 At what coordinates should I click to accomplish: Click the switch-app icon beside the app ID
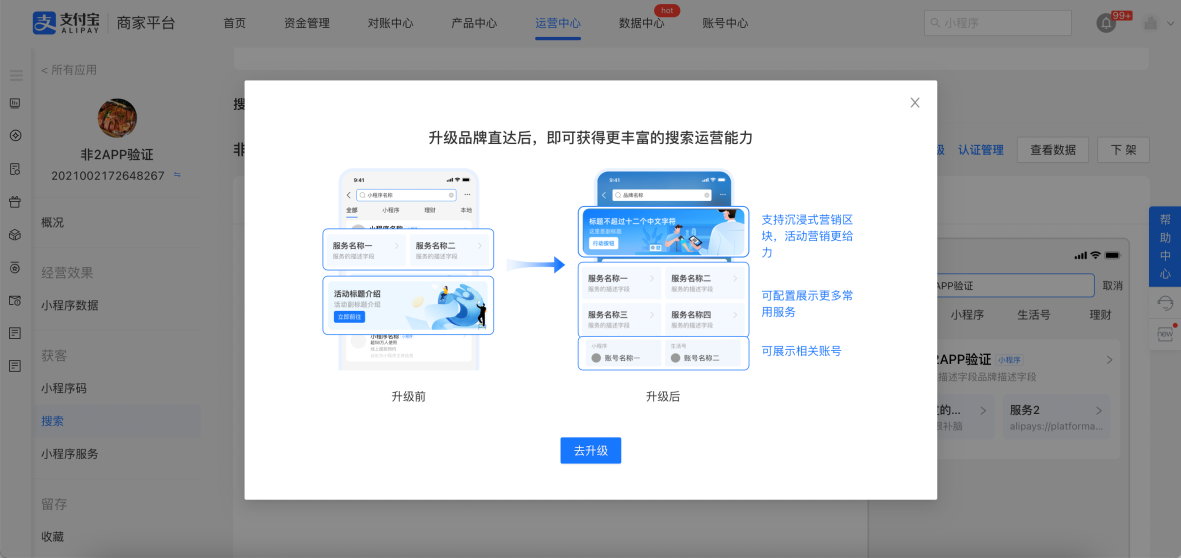[x=177, y=175]
